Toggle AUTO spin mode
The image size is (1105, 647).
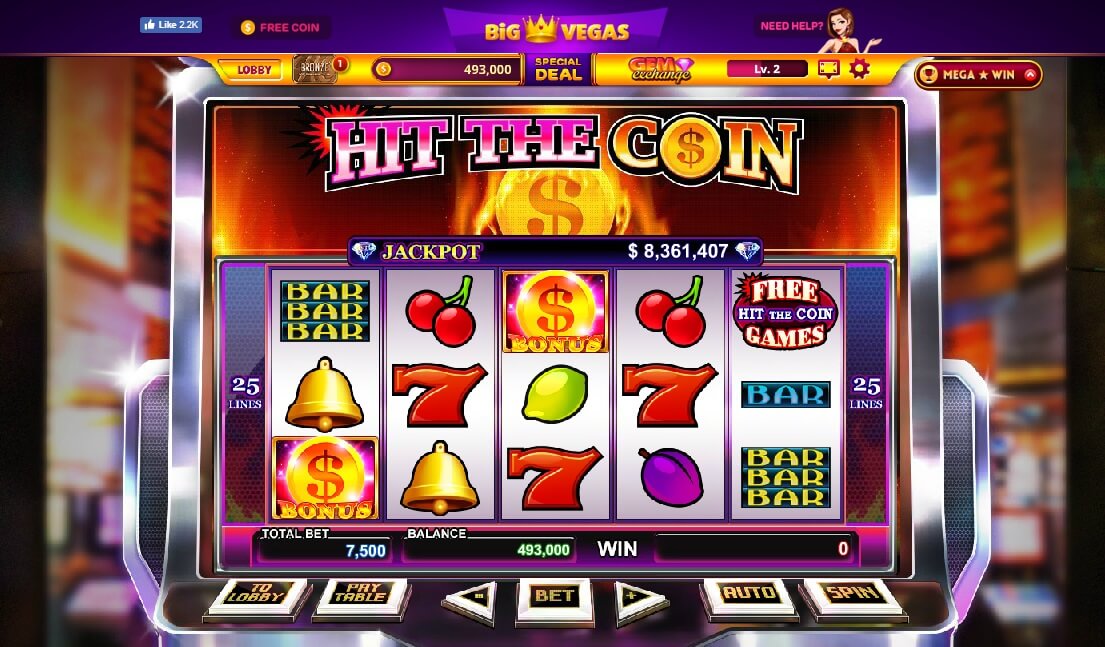[750, 597]
